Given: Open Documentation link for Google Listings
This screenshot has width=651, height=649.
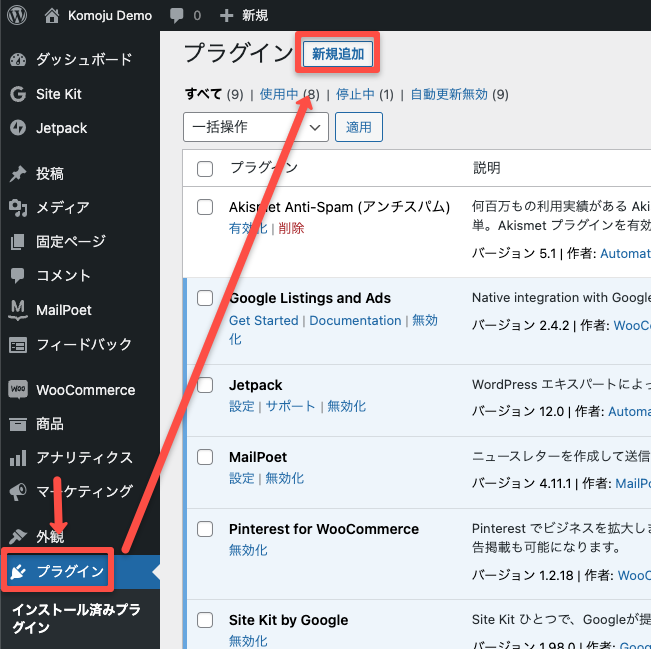Looking at the screenshot, I should (x=355, y=321).
